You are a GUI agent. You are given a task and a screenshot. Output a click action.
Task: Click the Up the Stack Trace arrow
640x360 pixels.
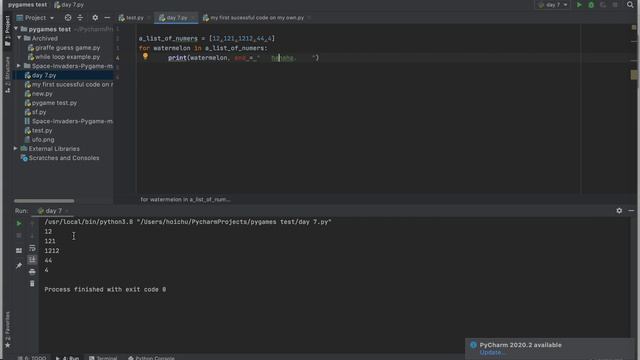click(x=32, y=223)
